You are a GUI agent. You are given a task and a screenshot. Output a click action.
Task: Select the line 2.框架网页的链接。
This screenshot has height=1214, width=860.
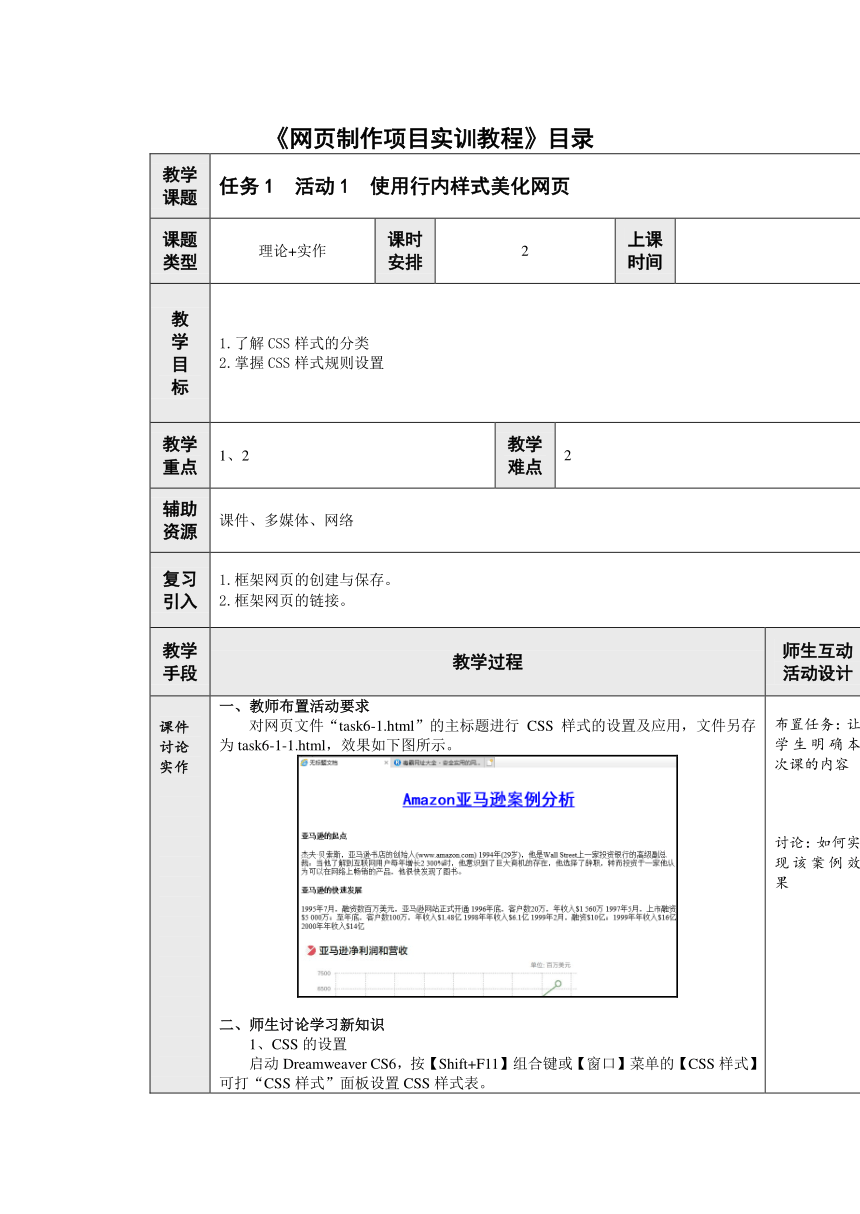tap(285, 600)
